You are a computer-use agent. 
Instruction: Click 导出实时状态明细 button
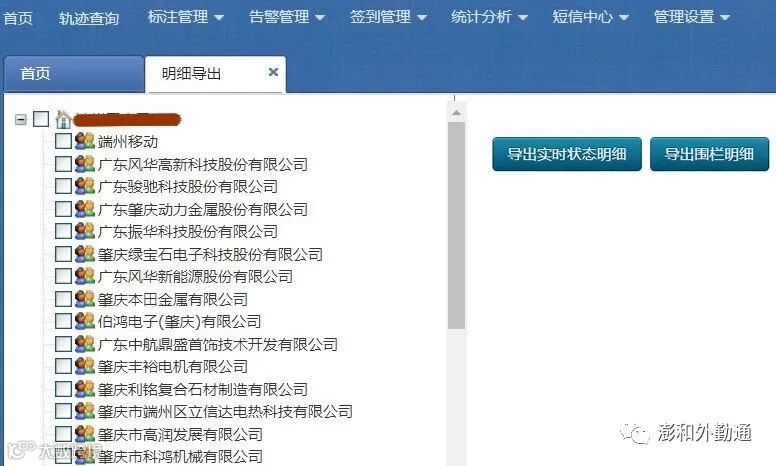point(567,154)
